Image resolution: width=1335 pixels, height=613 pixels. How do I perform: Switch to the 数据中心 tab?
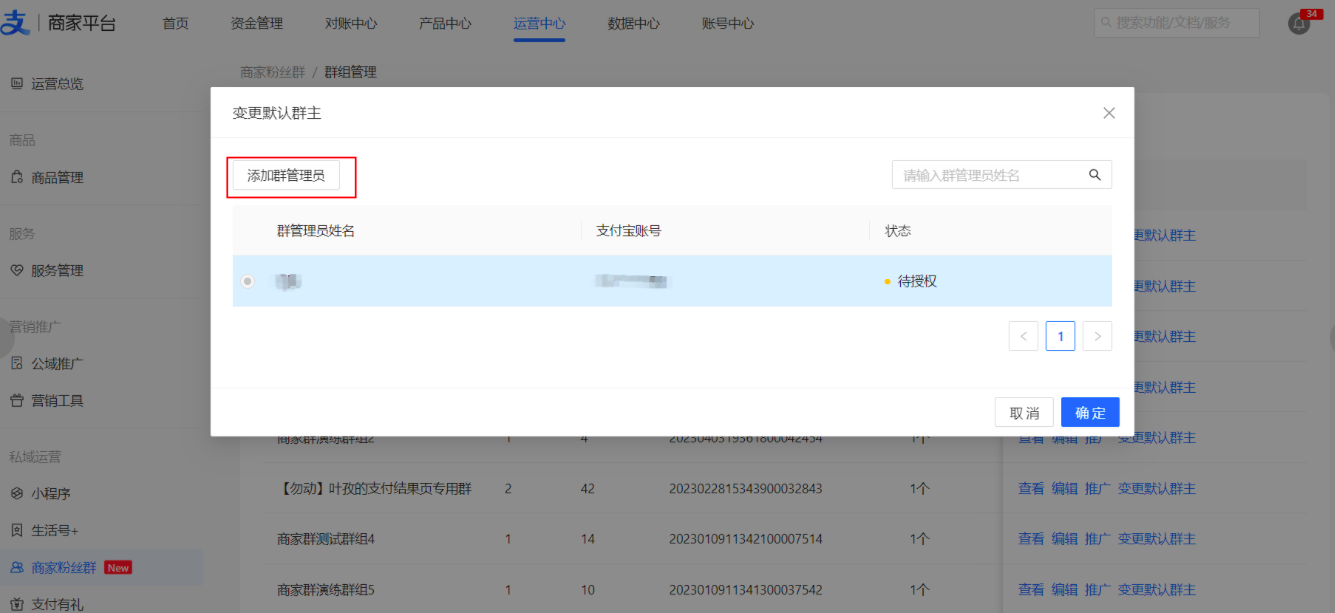pos(633,23)
